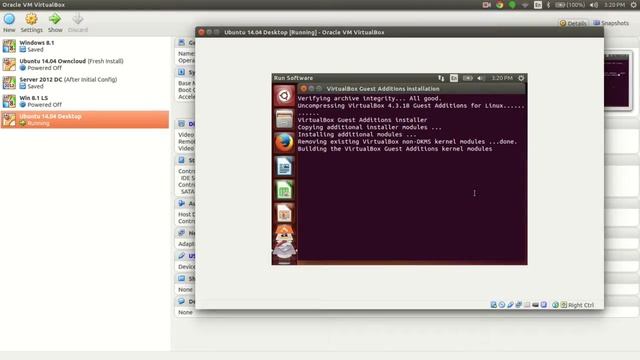Open LibreOffice Writer in guest launcher
Image resolution: width=640 pixels, height=360 pixels.
[284, 167]
